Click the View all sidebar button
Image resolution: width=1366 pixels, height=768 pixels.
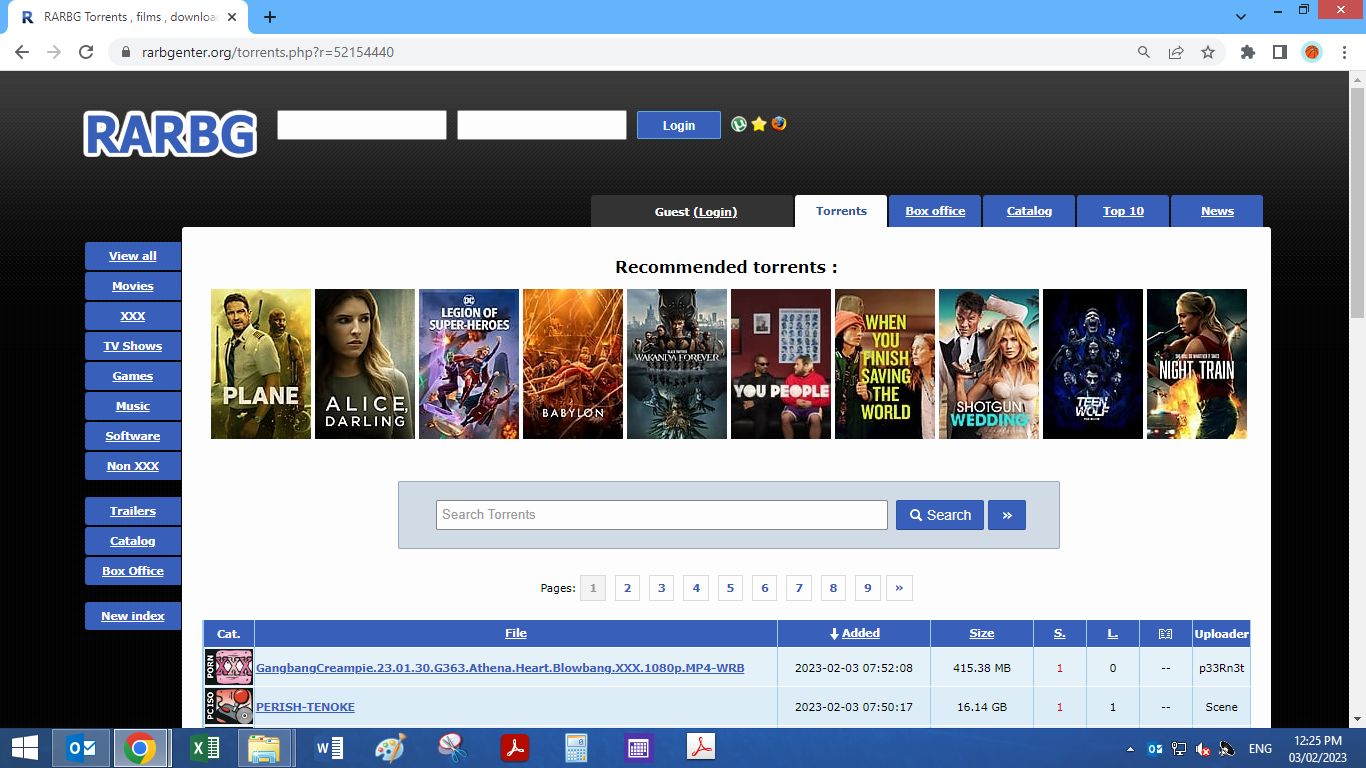[133, 256]
